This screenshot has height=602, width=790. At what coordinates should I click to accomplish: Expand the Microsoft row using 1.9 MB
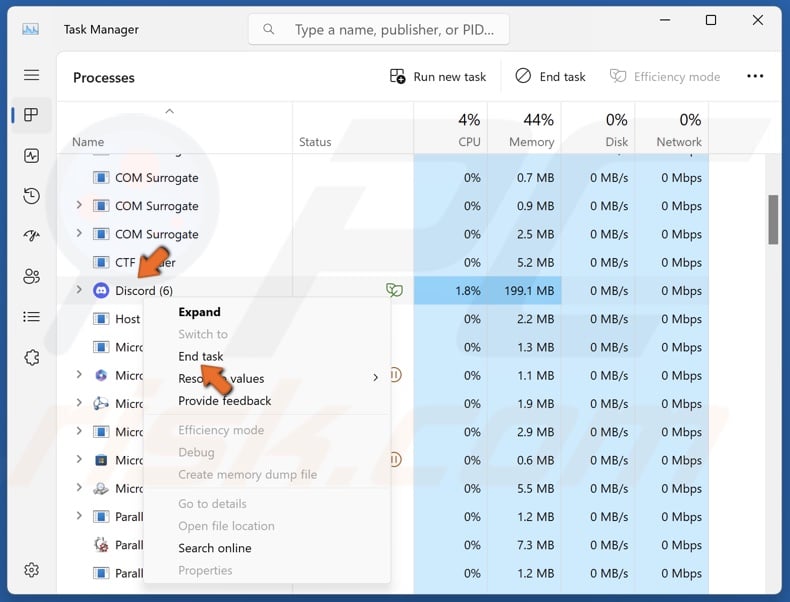(x=79, y=403)
